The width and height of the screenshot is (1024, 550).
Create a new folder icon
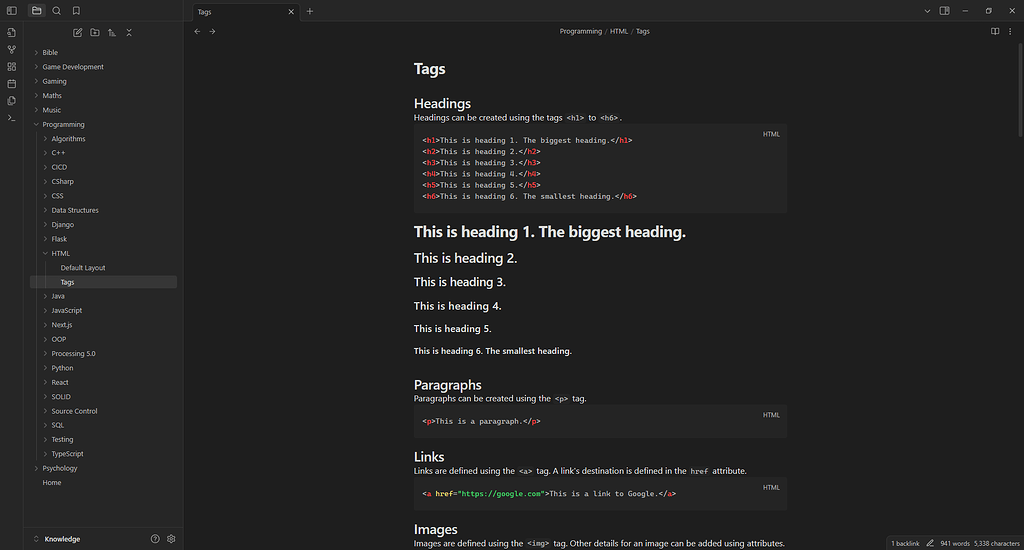[95, 33]
